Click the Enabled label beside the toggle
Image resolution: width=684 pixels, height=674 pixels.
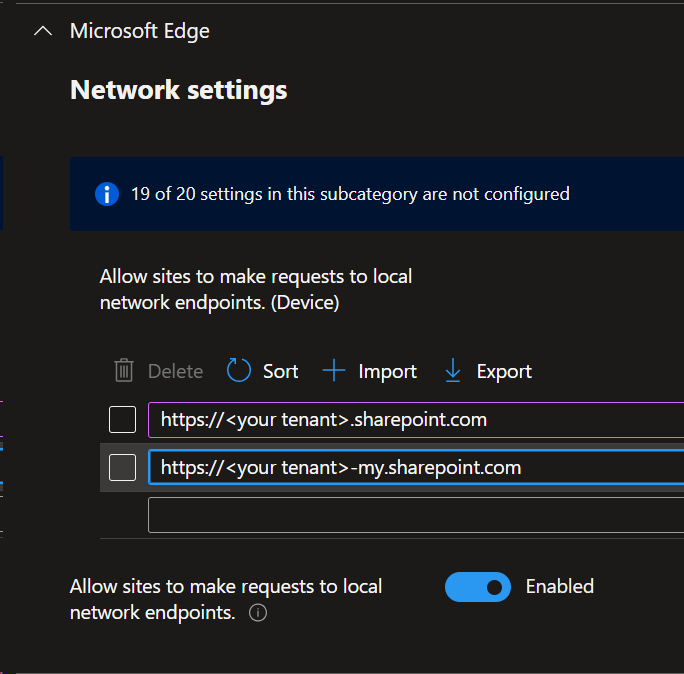pyautogui.click(x=559, y=587)
